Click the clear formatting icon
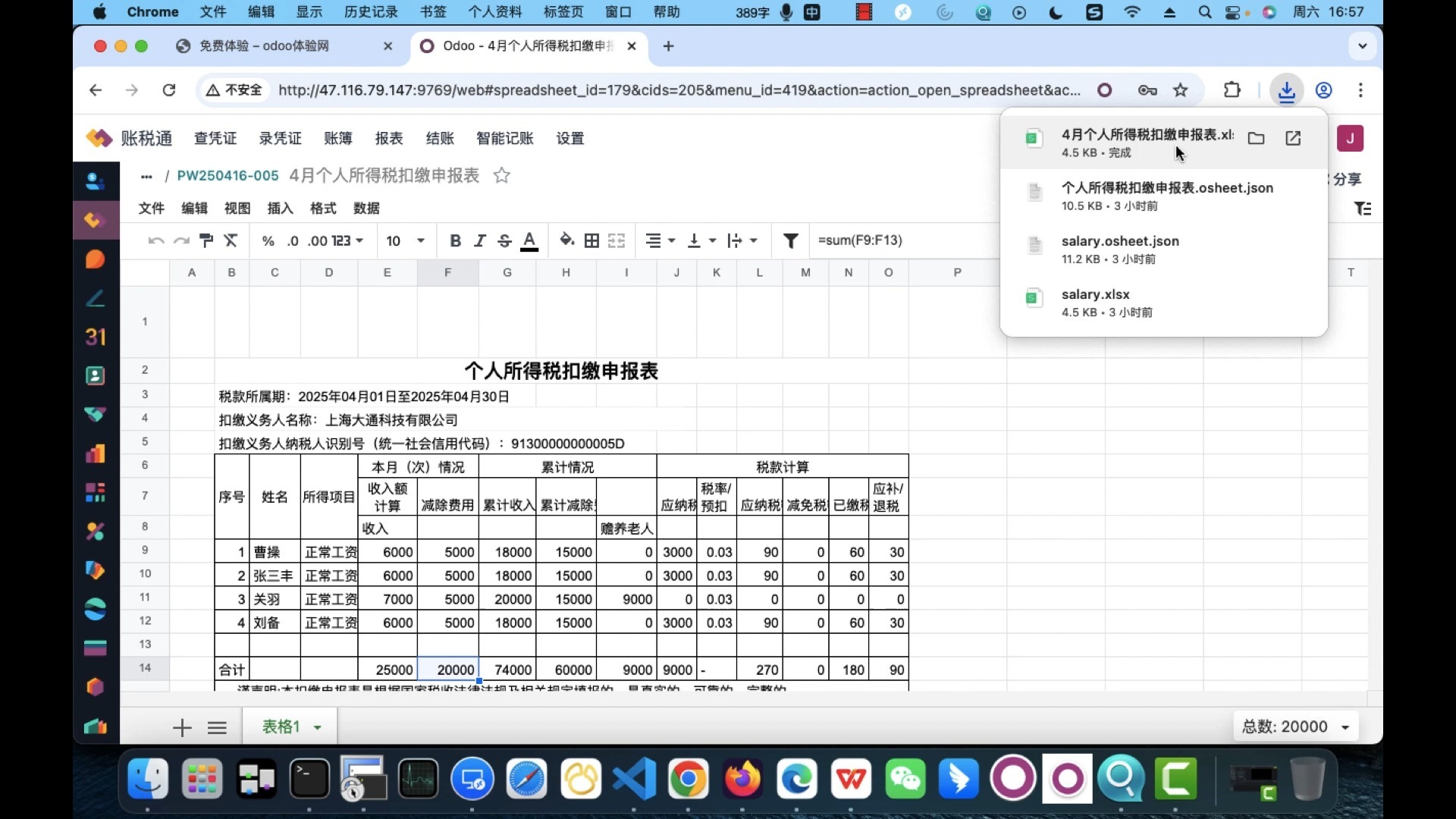The image size is (1456, 819). 231,240
